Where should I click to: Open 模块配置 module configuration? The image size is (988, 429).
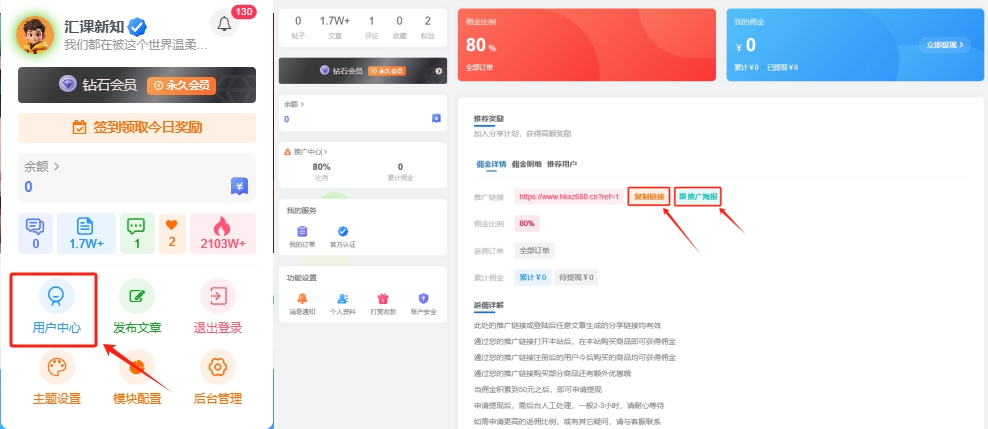pos(137,378)
